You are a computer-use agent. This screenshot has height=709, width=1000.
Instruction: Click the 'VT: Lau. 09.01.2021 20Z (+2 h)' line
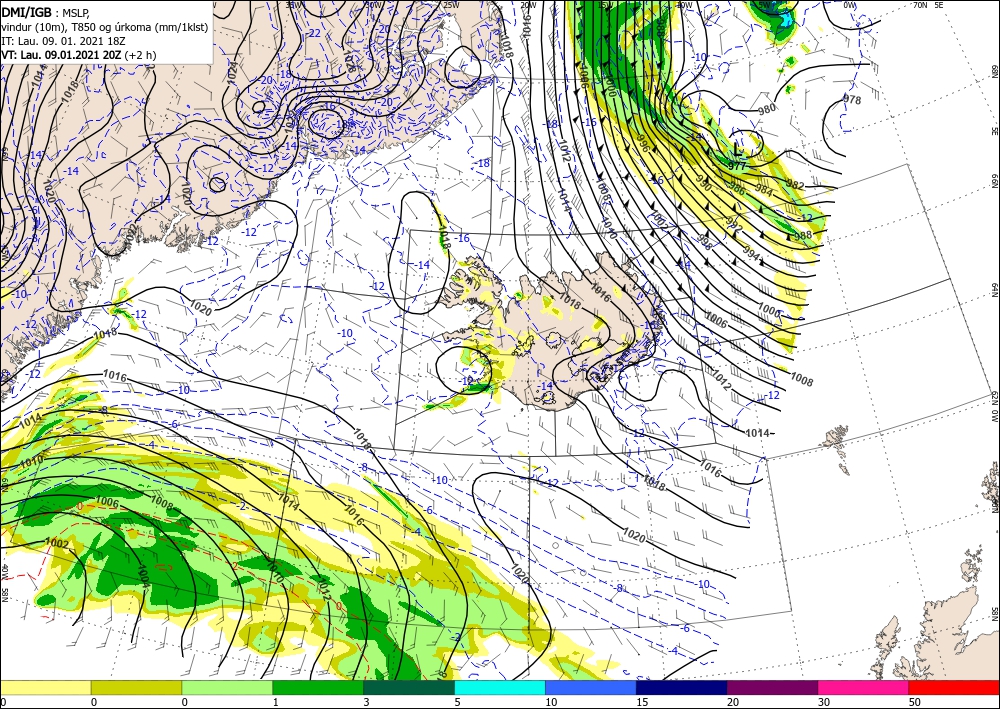[78, 55]
